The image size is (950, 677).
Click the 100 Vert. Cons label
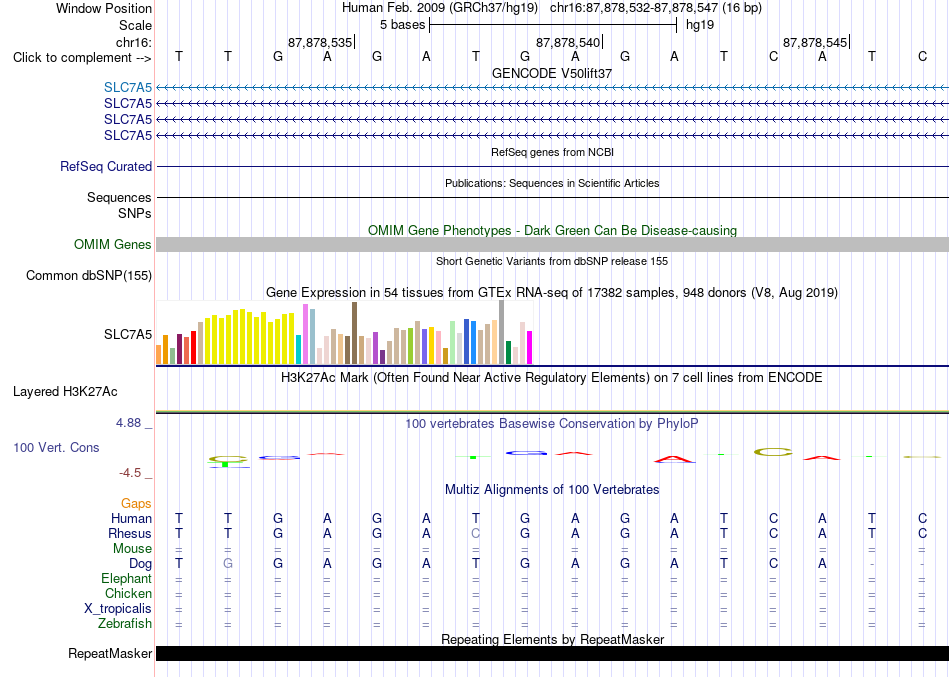pos(56,447)
